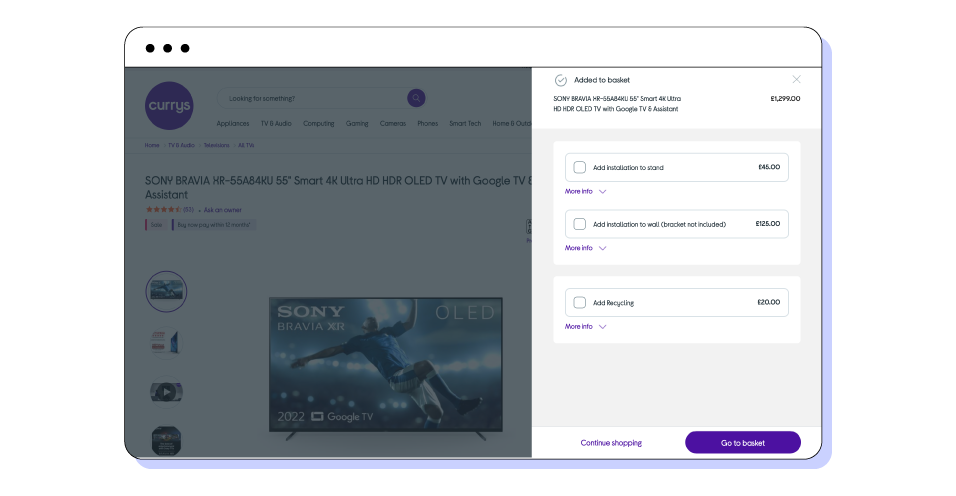Click the search magnifier icon
Screen dimensions: 956x496
click(416, 98)
